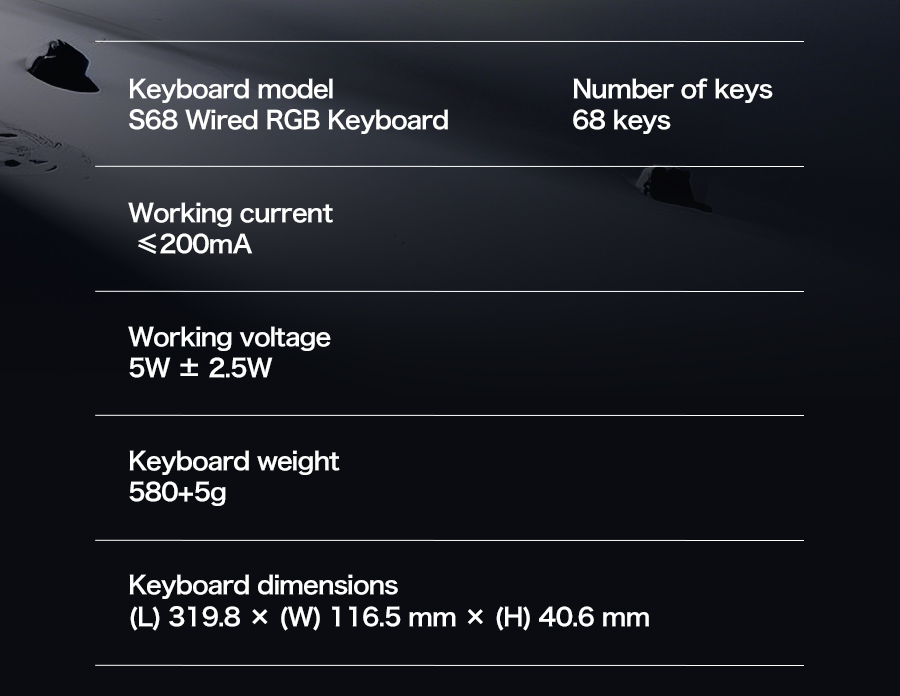Select the (L) 319.8 length value

point(185,617)
